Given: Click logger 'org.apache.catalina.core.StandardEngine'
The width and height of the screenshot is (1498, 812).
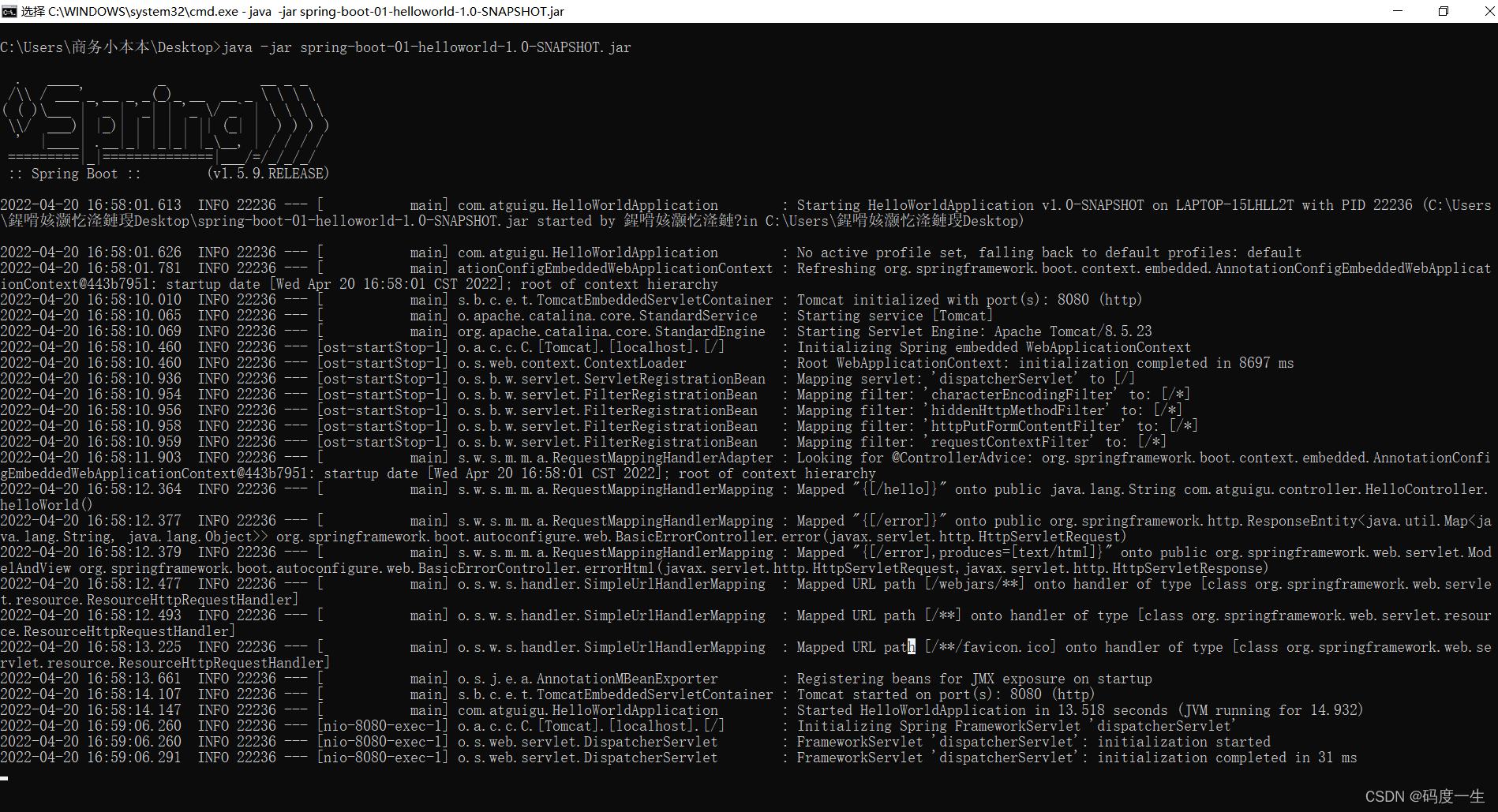Looking at the screenshot, I should point(612,331).
